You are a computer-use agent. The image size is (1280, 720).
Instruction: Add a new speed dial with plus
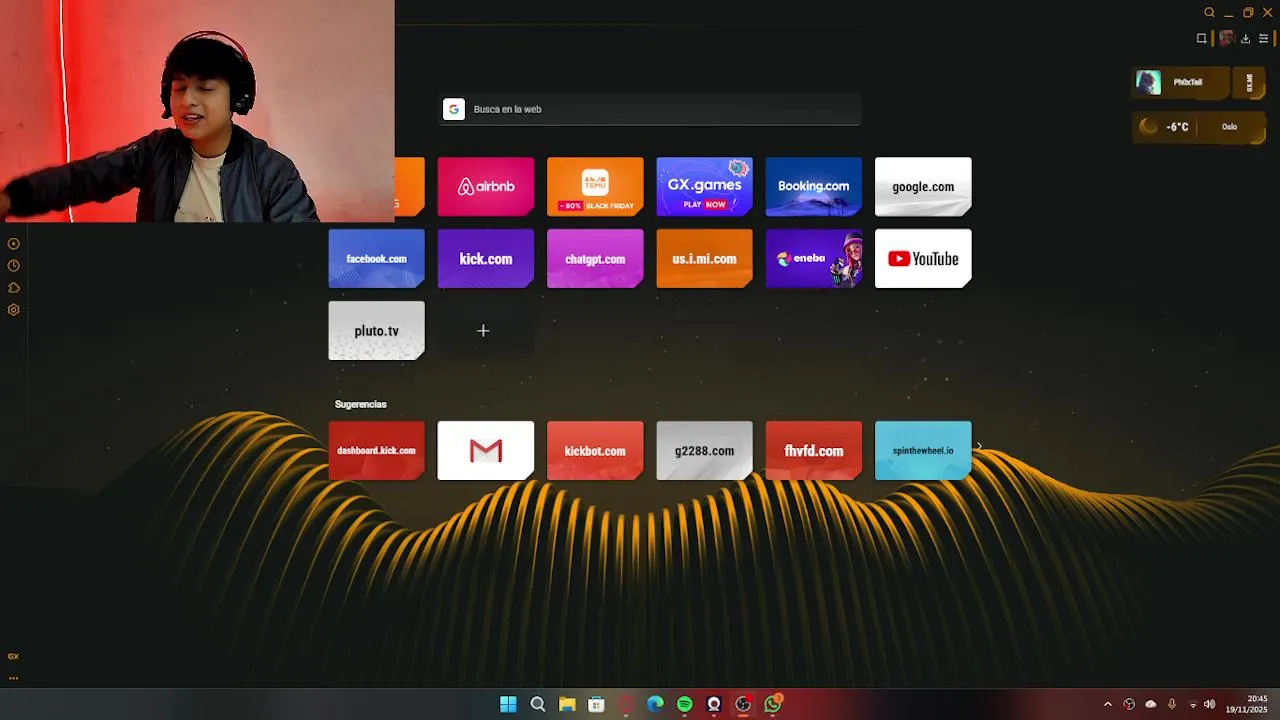pos(483,330)
